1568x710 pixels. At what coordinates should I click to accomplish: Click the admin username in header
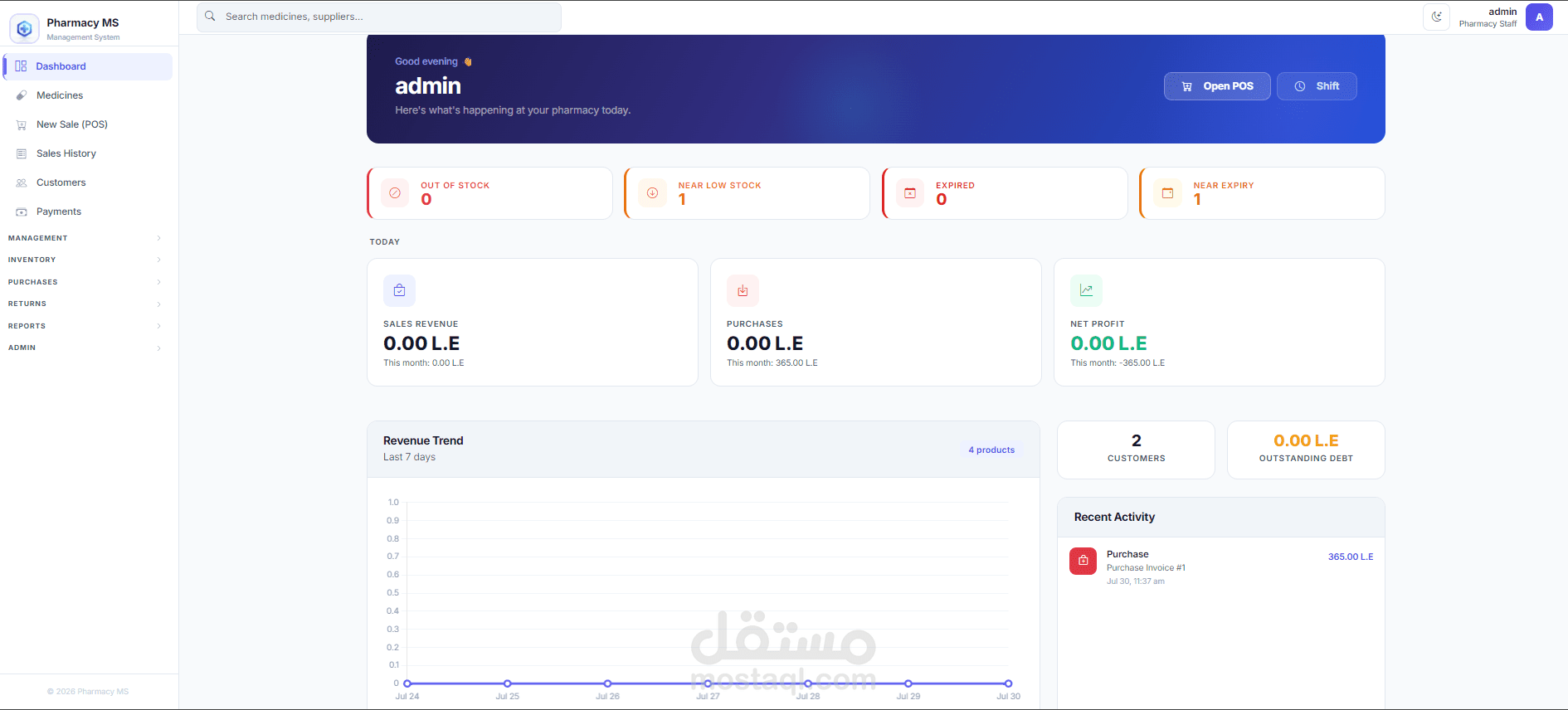tap(1502, 12)
